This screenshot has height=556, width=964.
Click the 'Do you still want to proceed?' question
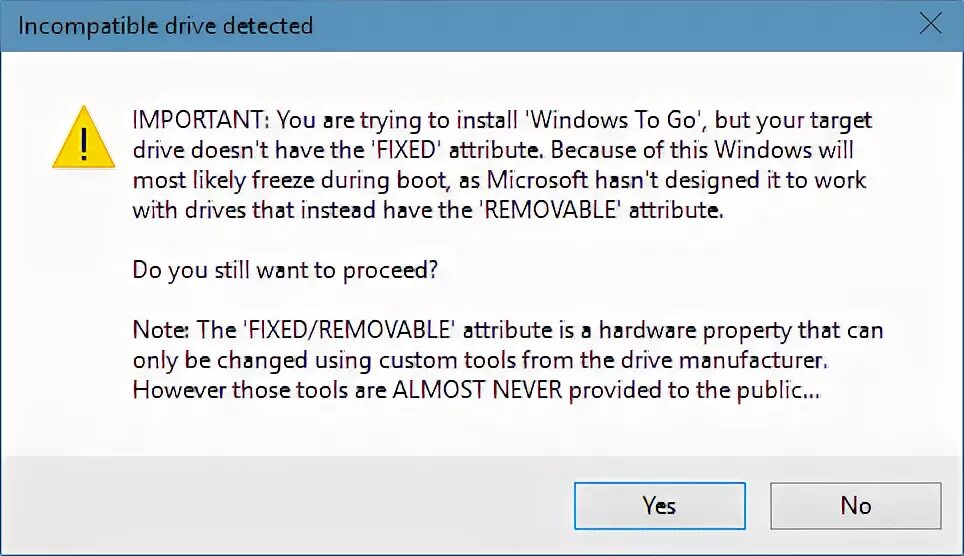click(285, 270)
